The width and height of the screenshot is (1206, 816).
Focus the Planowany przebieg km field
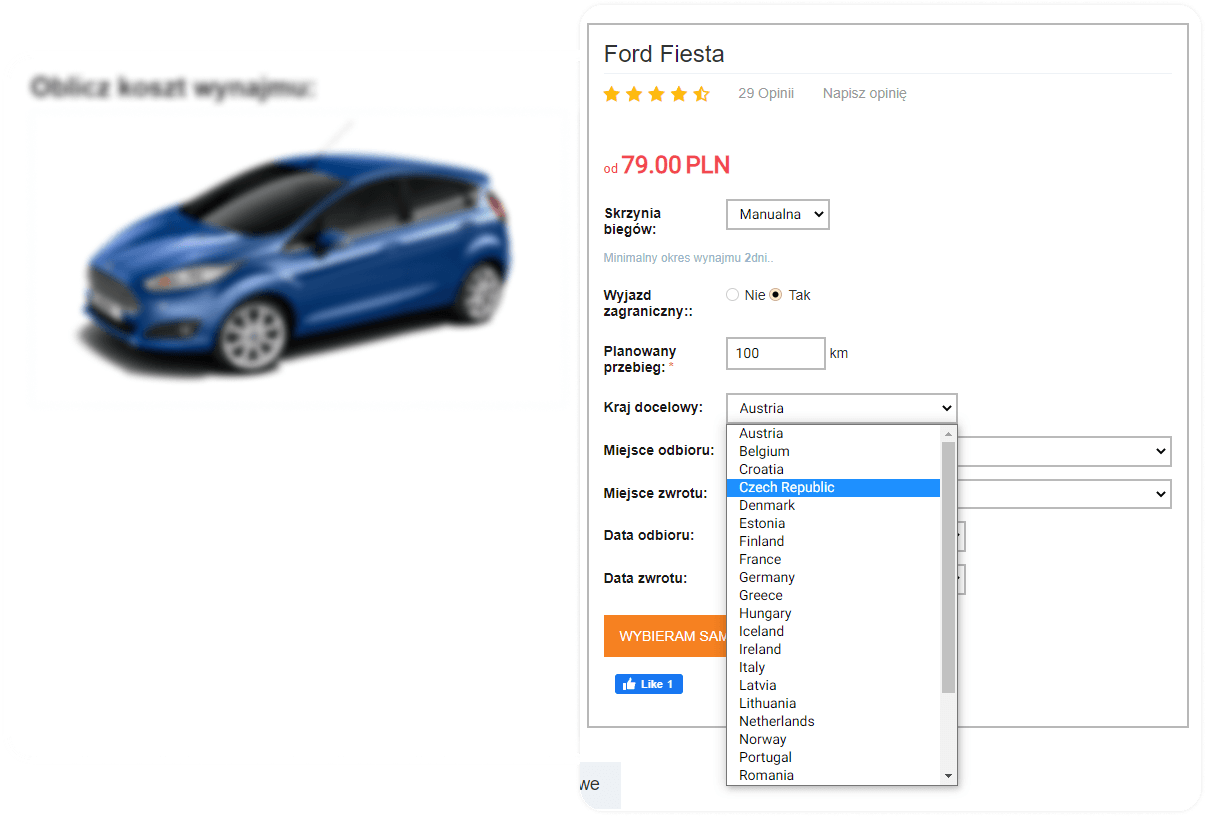(x=776, y=353)
